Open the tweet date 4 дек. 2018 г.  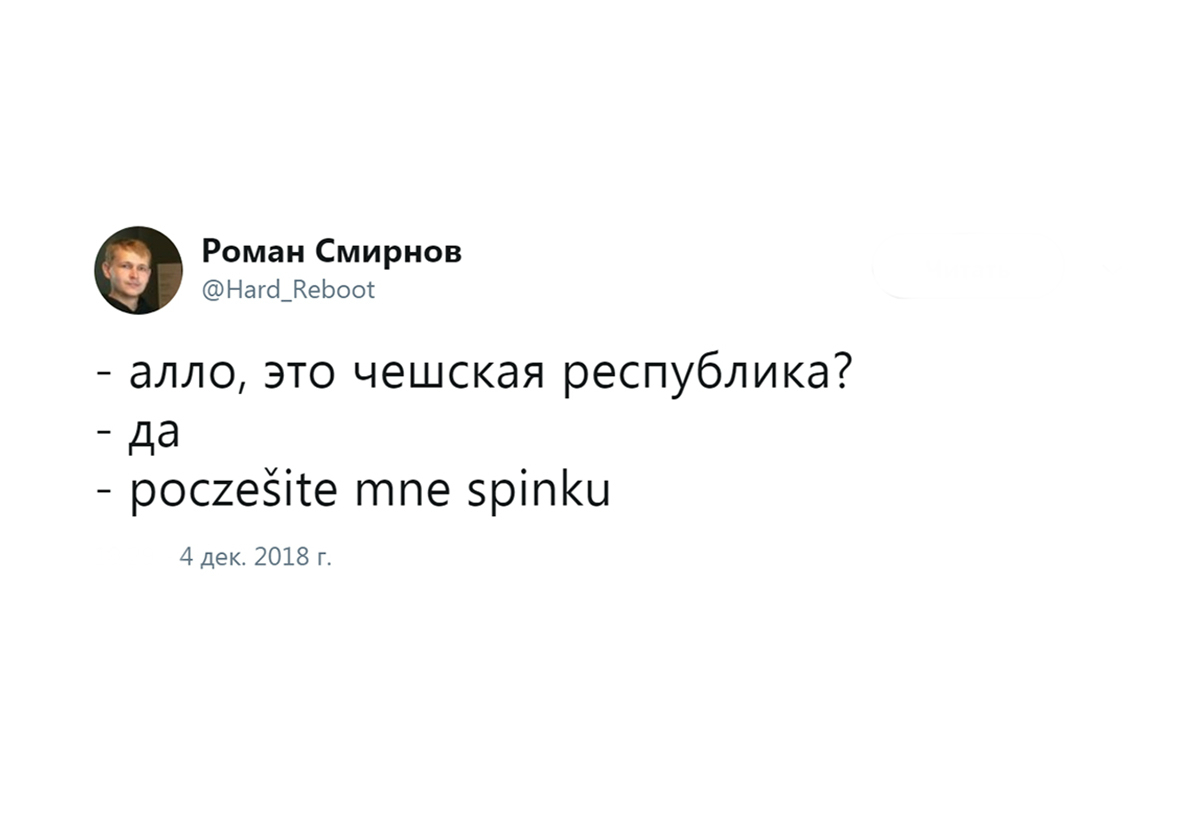pos(256,557)
